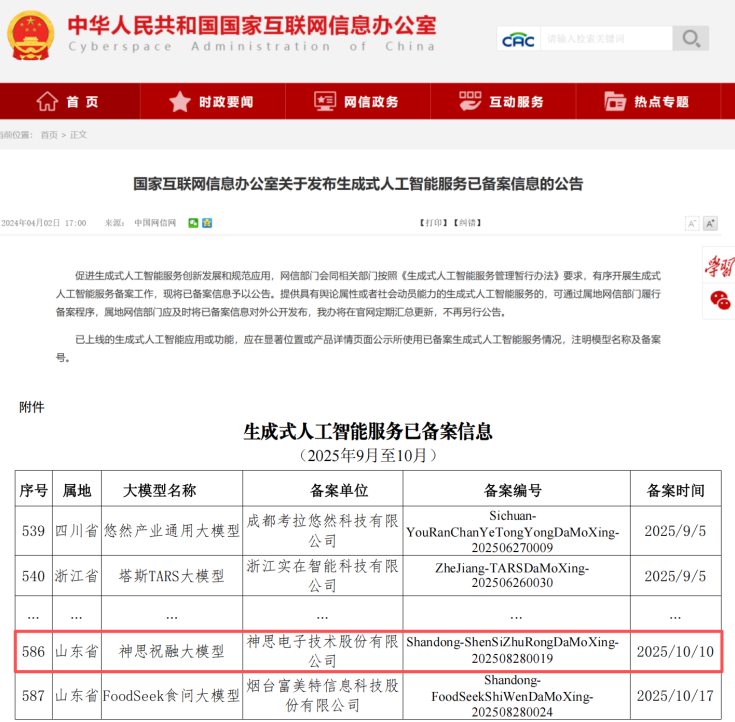Viewport: 735px width, 722px height.
Task: Click the blue share icon under title
Action: pyautogui.click(x=207, y=222)
